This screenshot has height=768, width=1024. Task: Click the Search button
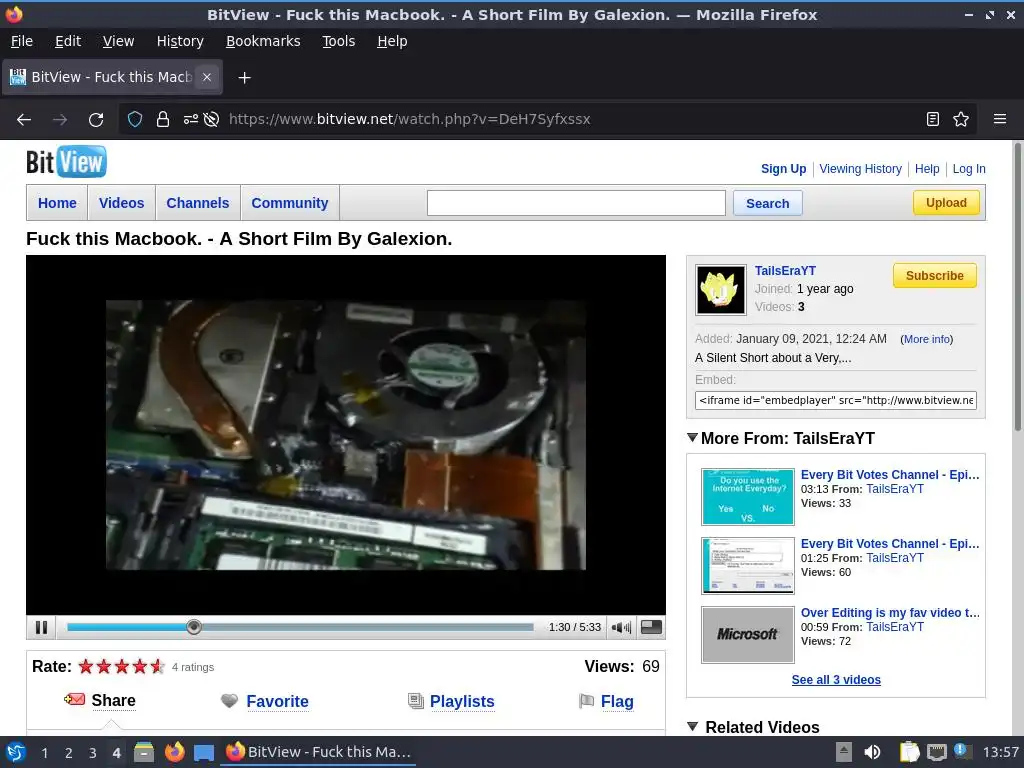(767, 203)
